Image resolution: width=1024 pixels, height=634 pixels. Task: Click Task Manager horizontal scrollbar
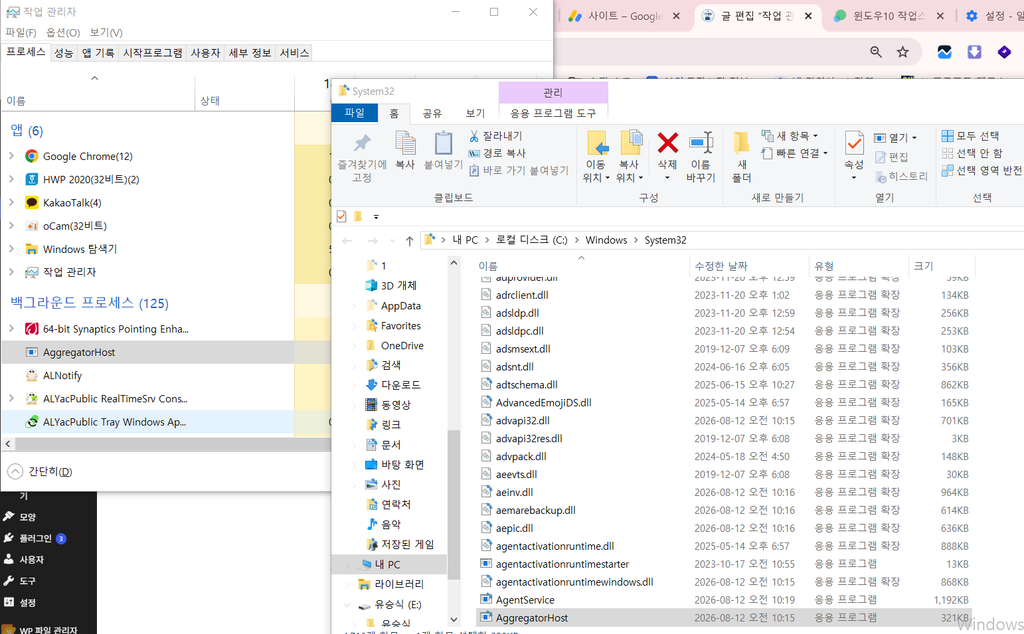click(173, 444)
